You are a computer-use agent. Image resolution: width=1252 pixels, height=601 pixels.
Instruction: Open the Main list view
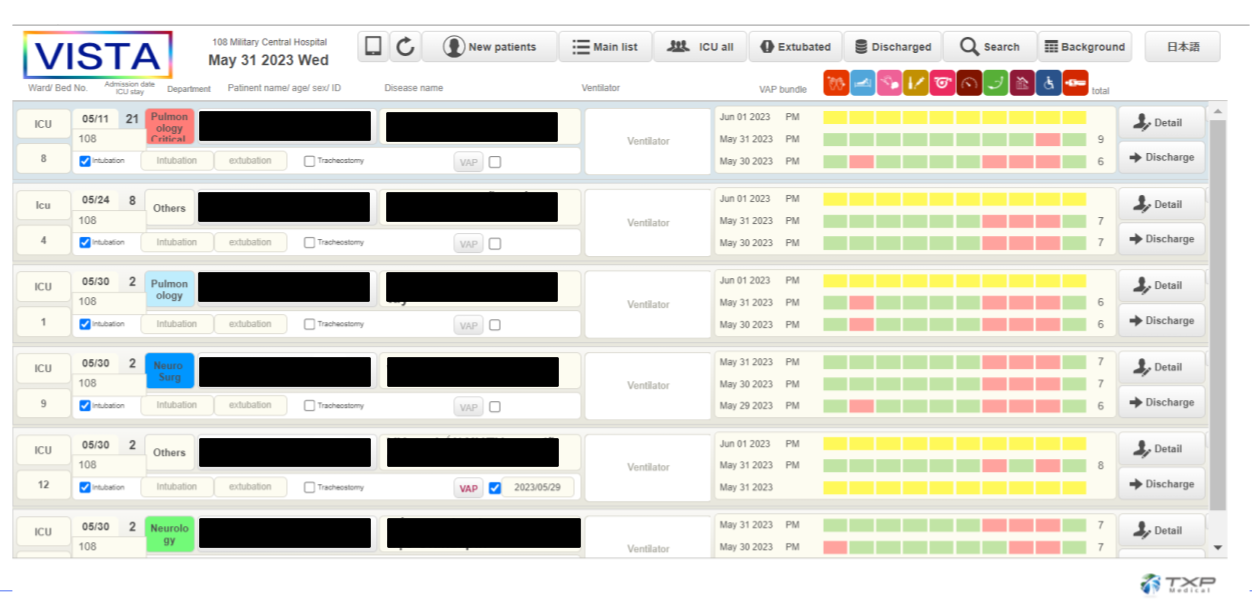[x=604, y=46]
